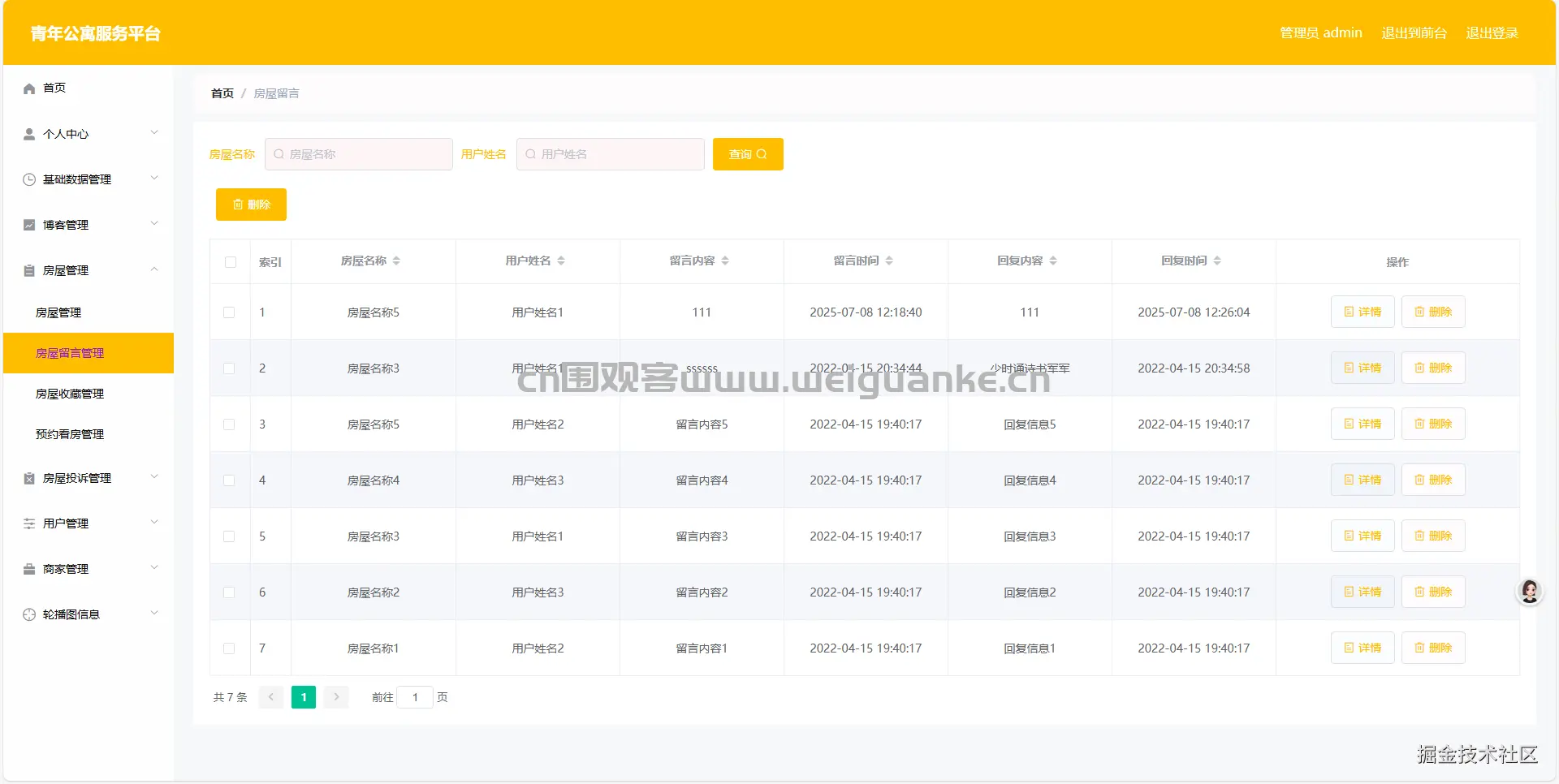Screen dimensions: 1559x784
Task: Click 退出到前台 in header
Action: pyautogui.click(x=1414, y=33)
